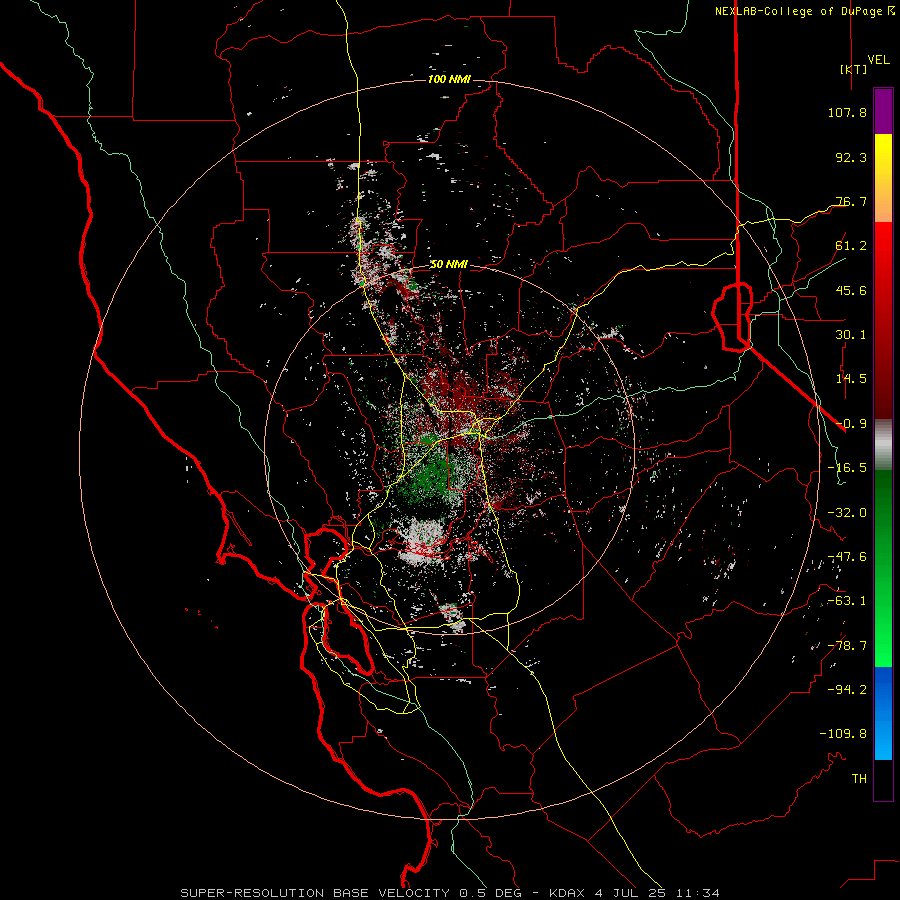Select the -16.5 legend value
The width and height of the screenshot is (900, 900).
847,468
